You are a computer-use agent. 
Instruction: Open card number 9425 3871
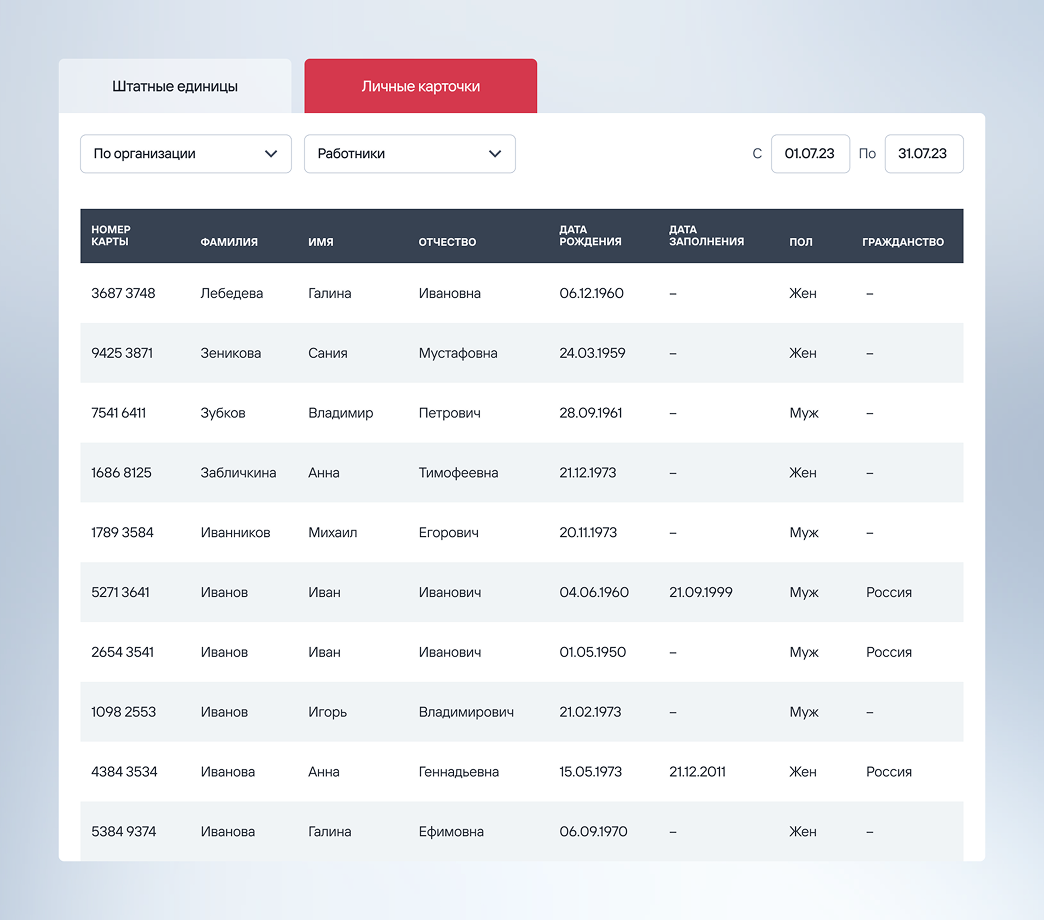(x=122, y=353)
